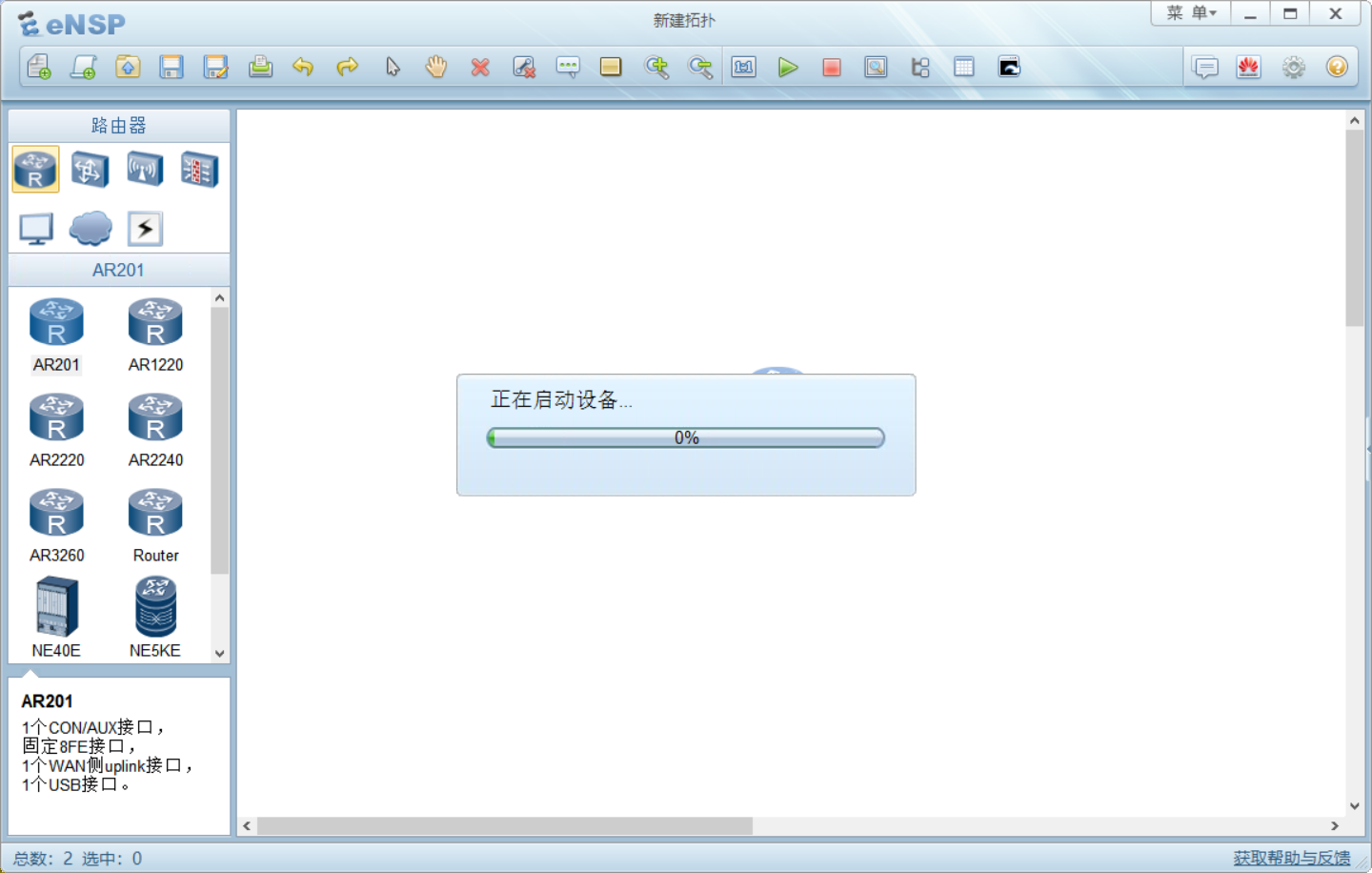Image resolution: width=1372 pixels, height=873 pixels.
Task: Toggle the grid display icon
Action: pyautogui.click(x=964, y=67)
